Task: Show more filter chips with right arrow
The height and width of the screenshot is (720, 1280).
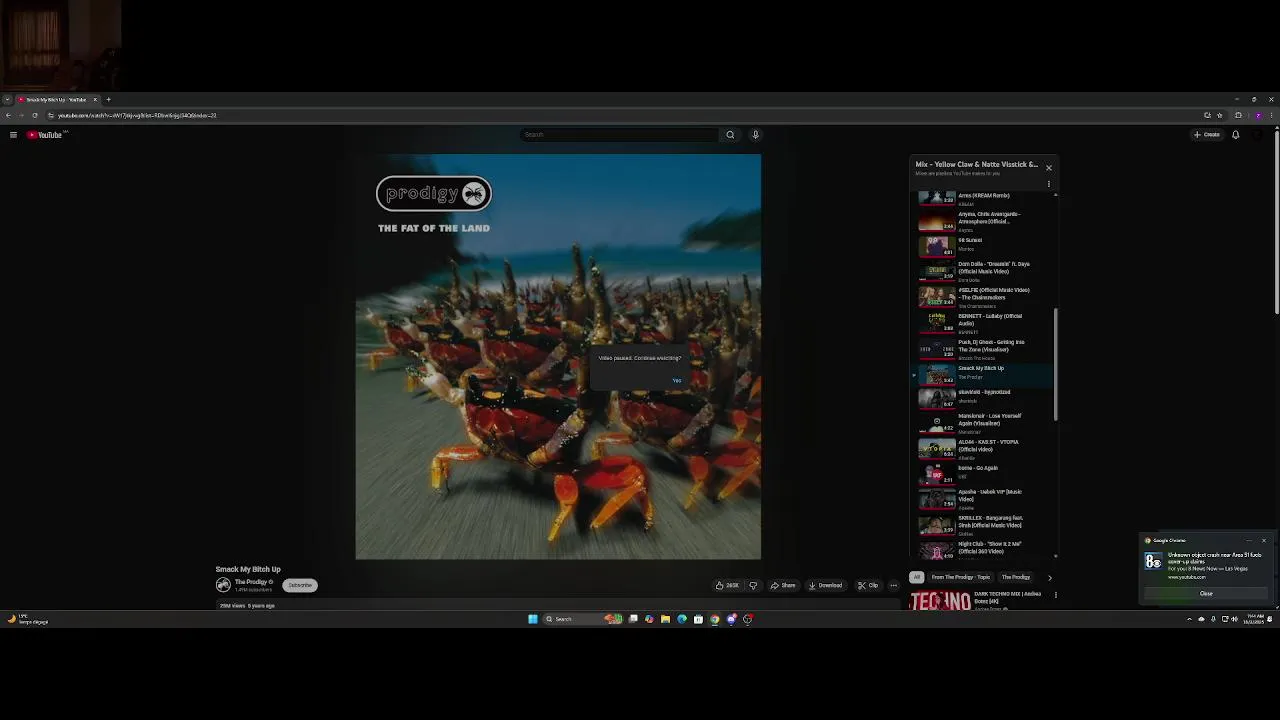Action: click(x=1049, y=577)
